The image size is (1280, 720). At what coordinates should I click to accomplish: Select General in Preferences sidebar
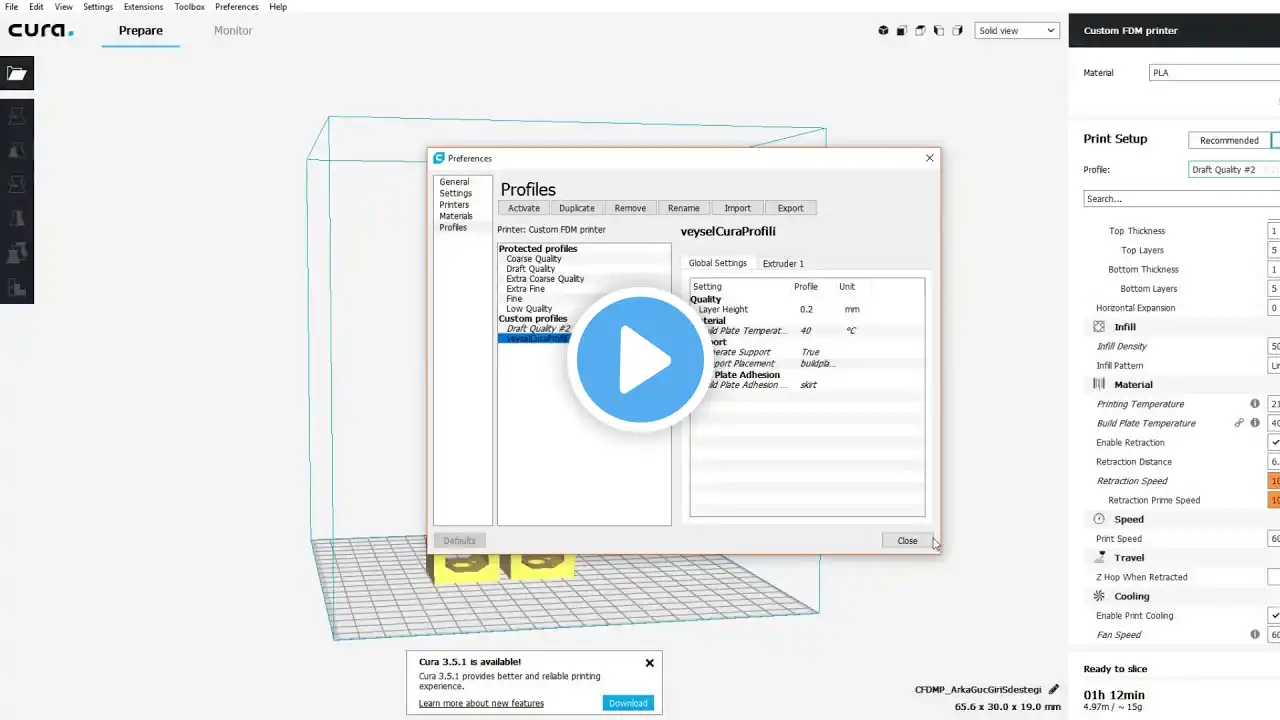click(454, 182)
